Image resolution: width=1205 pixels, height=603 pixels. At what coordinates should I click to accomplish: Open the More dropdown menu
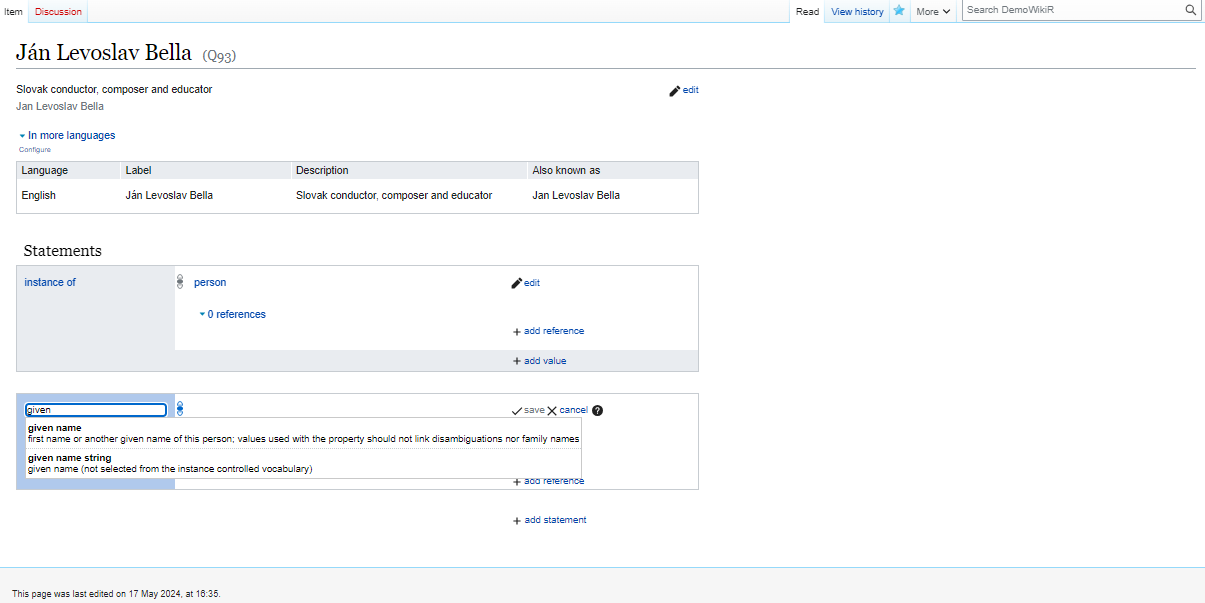tap(933, 12)
